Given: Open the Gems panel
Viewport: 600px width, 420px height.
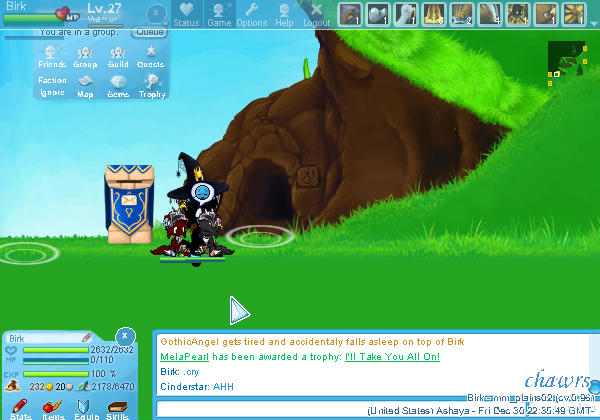Looking at the screenshot, I should [x=118, y=86].
